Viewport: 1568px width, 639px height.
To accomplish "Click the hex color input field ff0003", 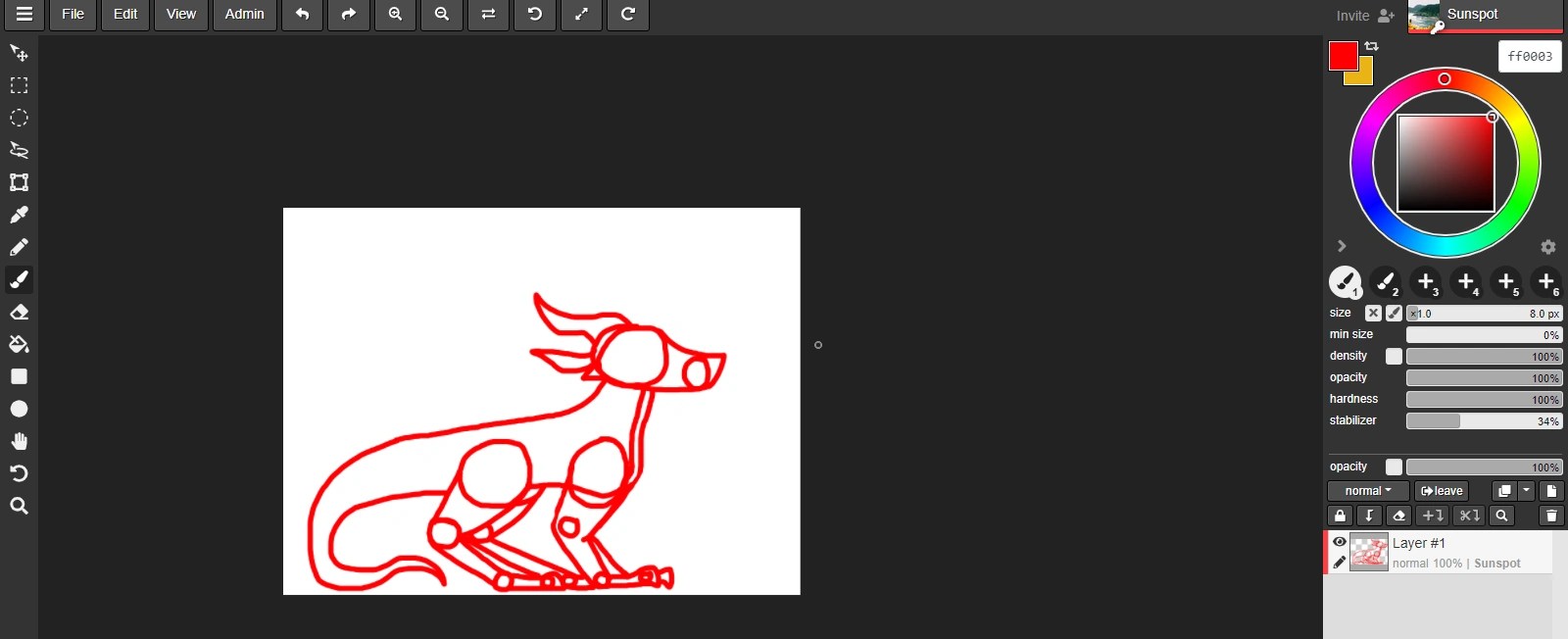I will pyautogui.click(x=1530, y=57).
